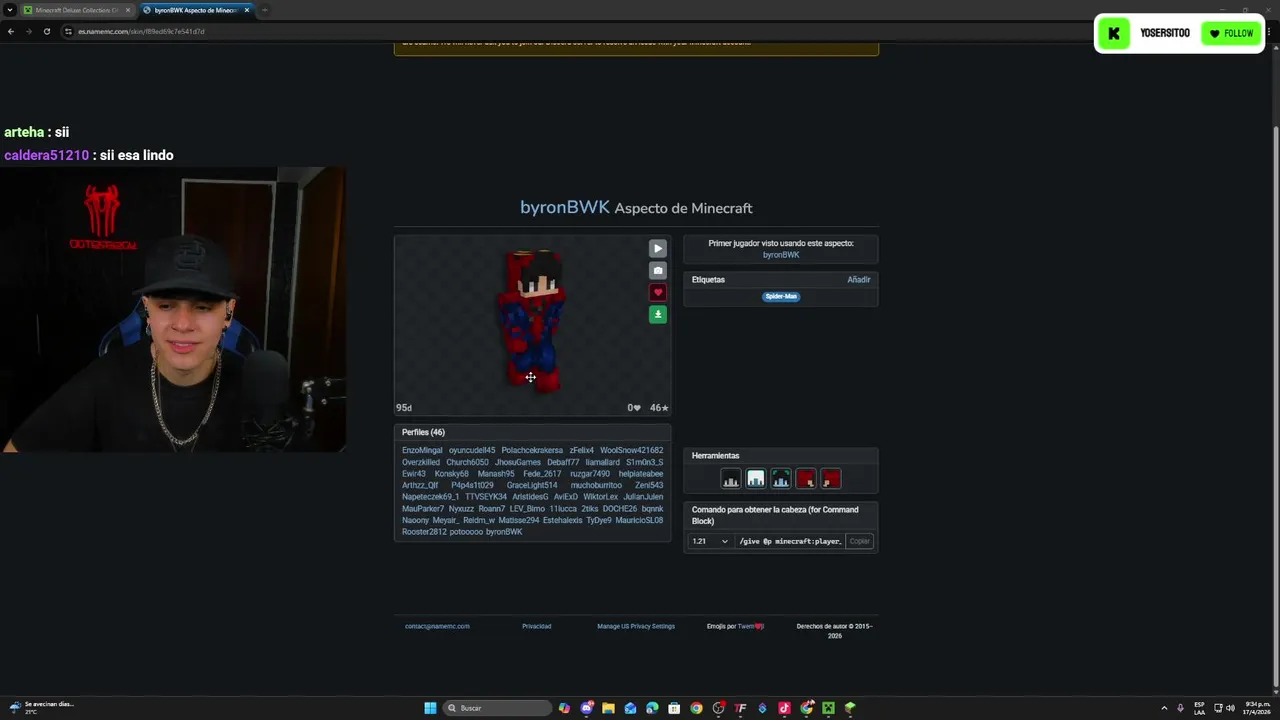This screenshot has height=720, width=1280.
Task: Follow YOSERSITOO with the green FOLLOW button
Action: tap(1231, 33)
